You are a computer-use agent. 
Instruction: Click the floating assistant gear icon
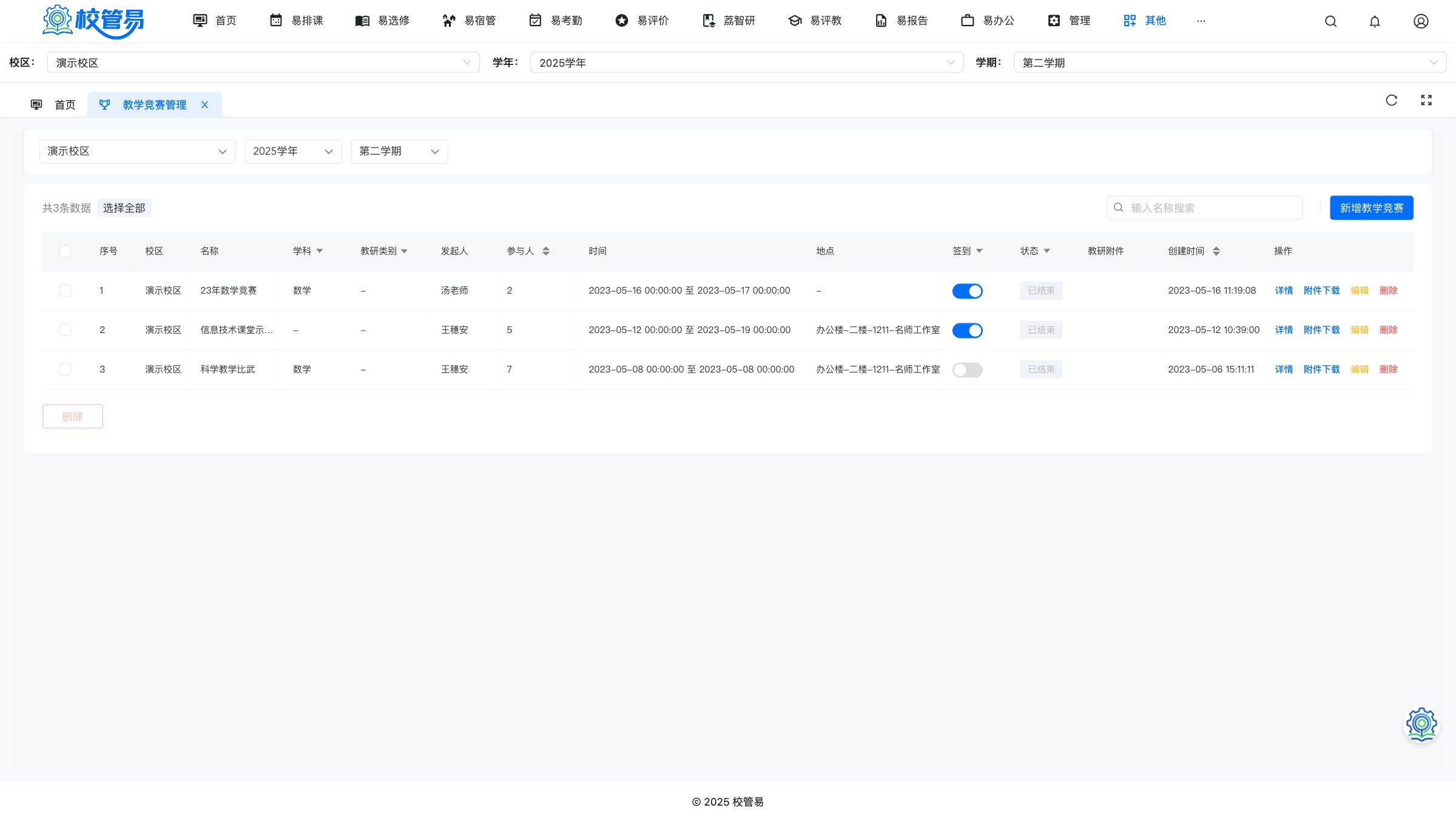1421,724
